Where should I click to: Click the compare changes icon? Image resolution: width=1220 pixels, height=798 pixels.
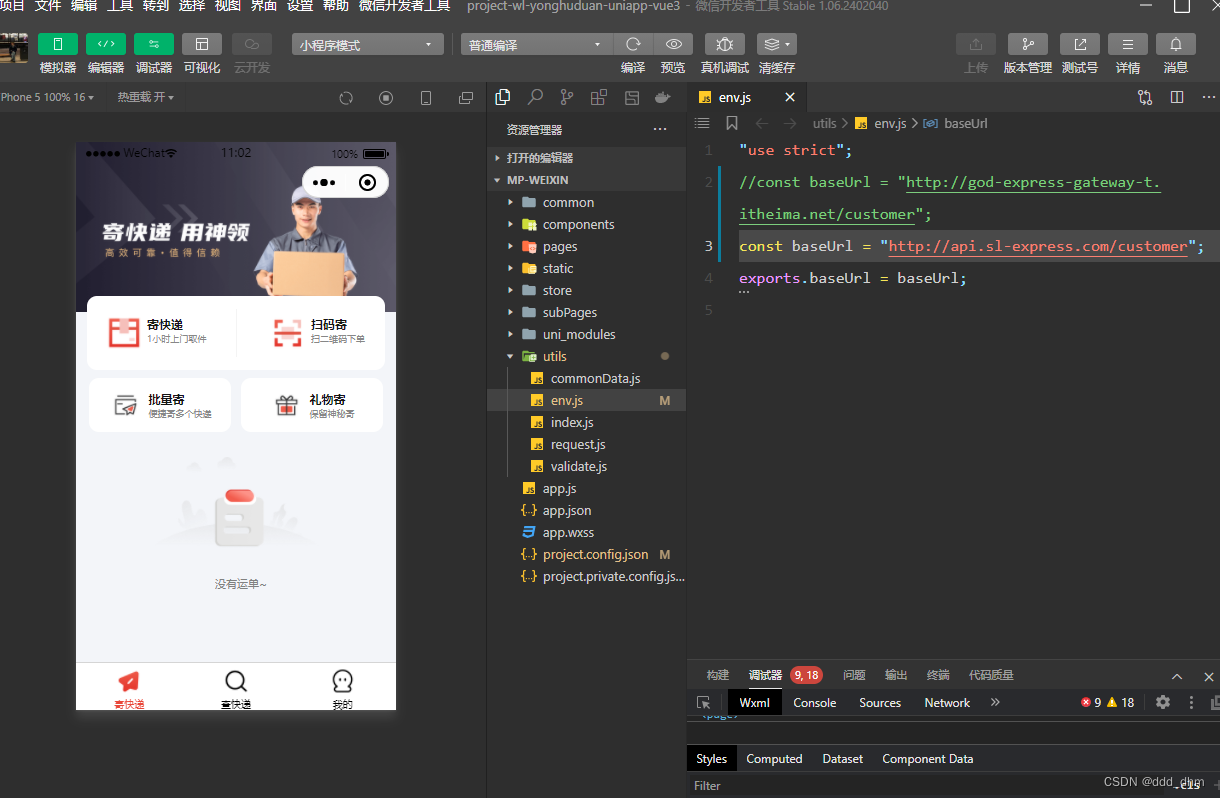coord(1145,97)
